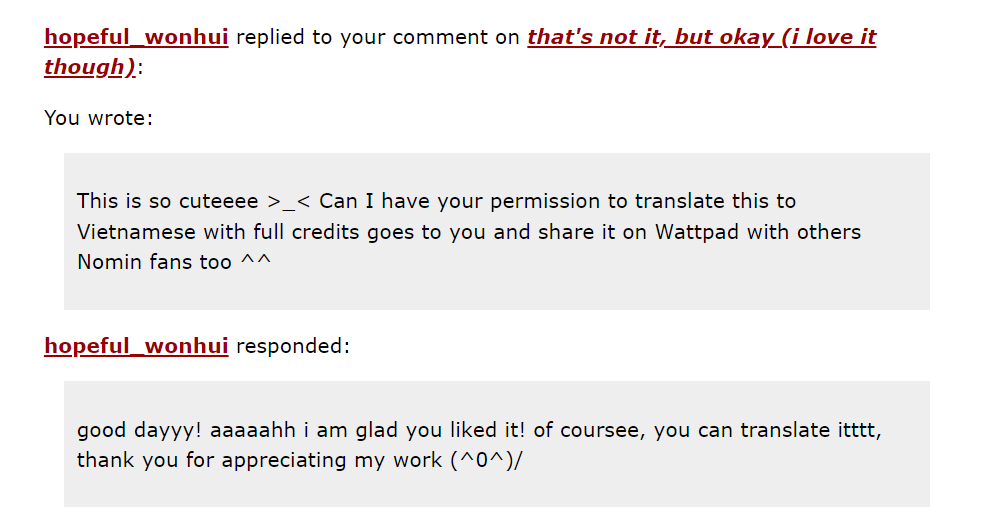This screenshot has height=520, width=991.
Task: Click inside the grey quoted comment block you wrote
Action: pos(497,231)
